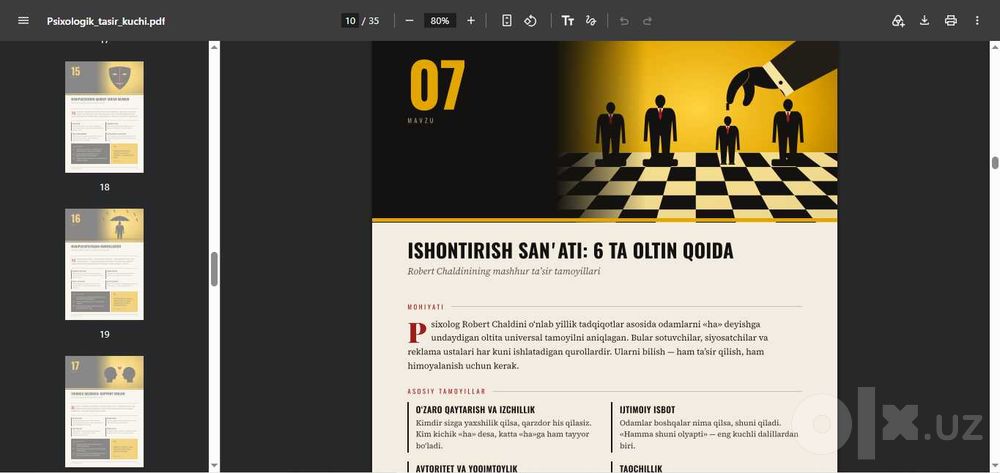The image size is (1000, 473).
Task: Click the zoom in plus button
Action: tap(471, 20)
